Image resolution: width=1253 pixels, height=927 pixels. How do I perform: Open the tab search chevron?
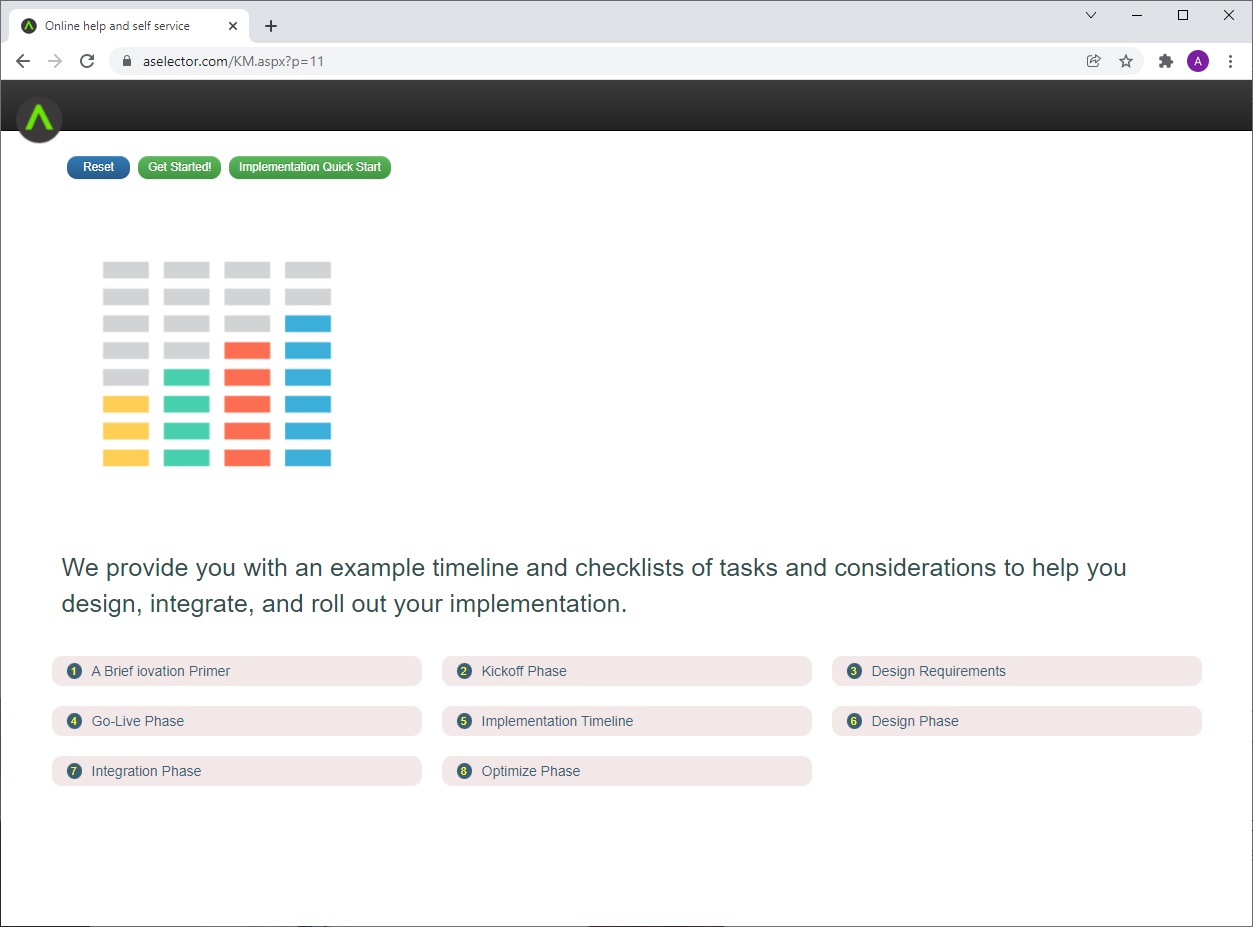[1091, 15]
